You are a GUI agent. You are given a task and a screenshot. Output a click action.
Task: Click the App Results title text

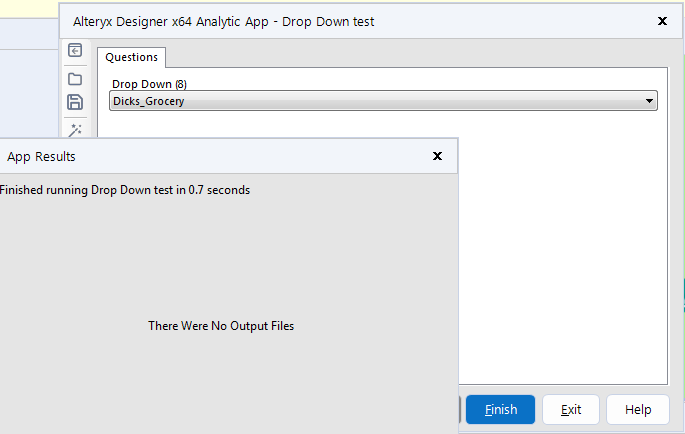coord(41,156)
